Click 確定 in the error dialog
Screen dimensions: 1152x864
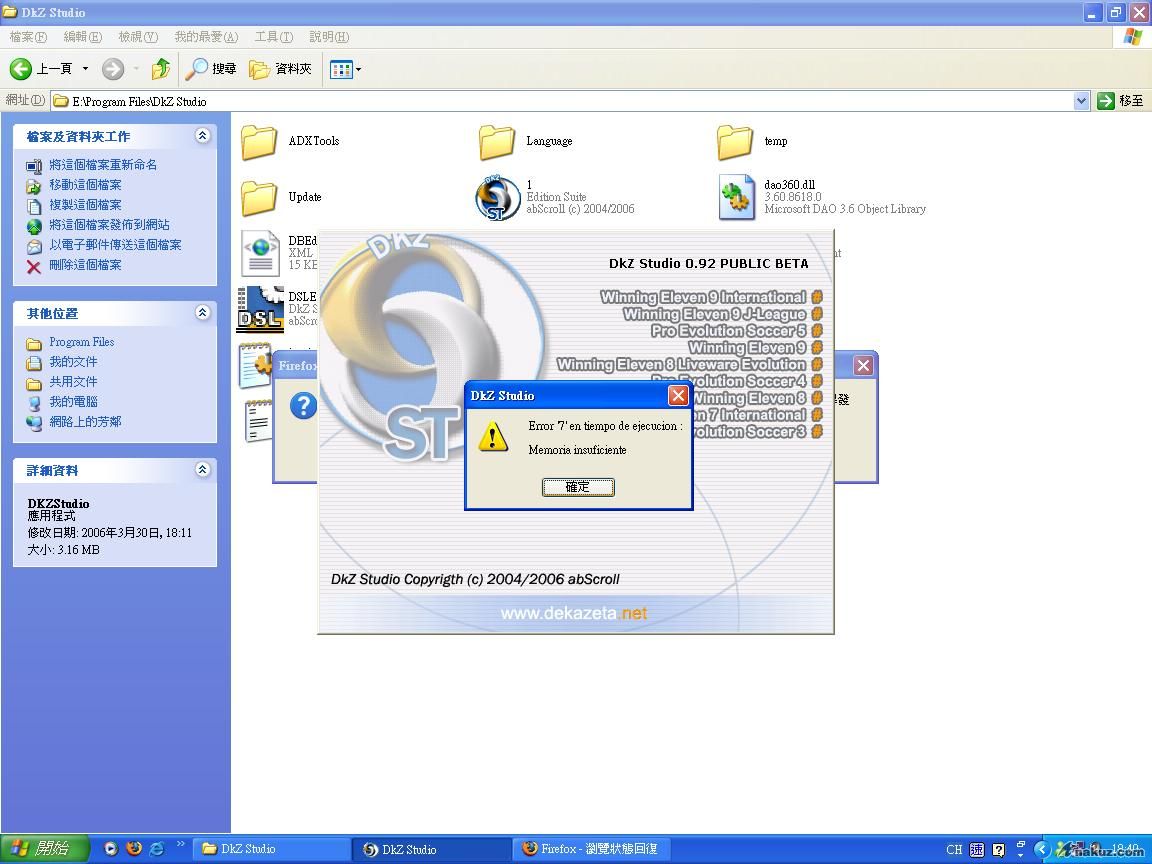point(578,487)
